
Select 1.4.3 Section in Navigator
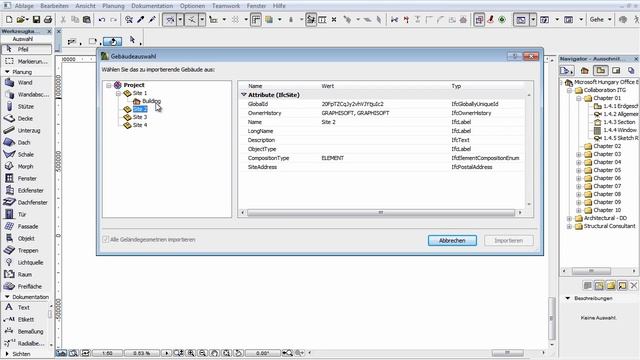point(619,122)
